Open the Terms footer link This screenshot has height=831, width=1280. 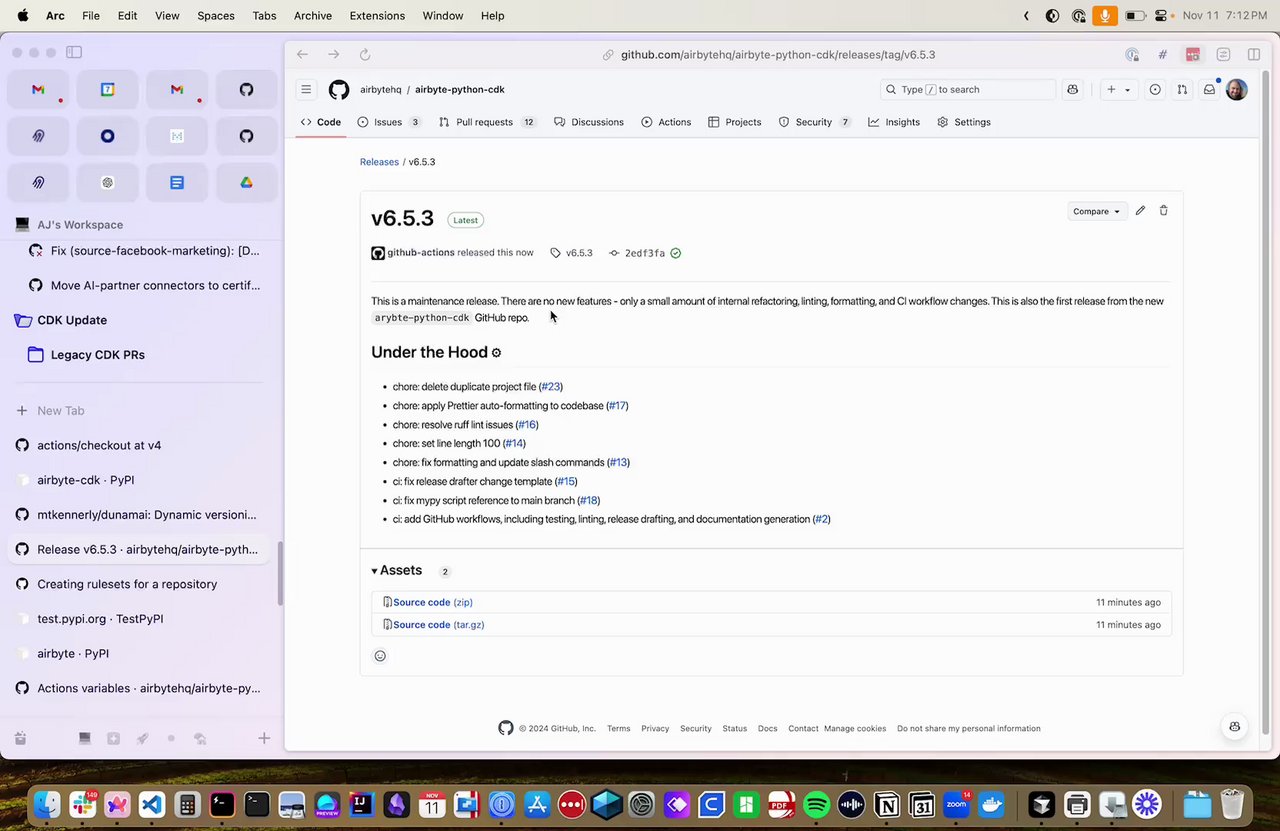coord(619,729)
